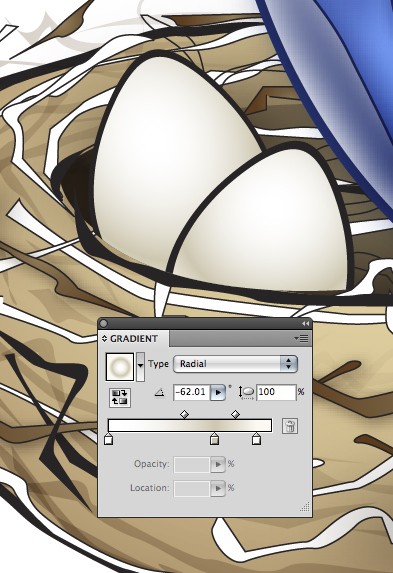Screen dimensions: 393x573
Task: Open the Type dropdown showing Radial
Action: click(x=235, y=364)
